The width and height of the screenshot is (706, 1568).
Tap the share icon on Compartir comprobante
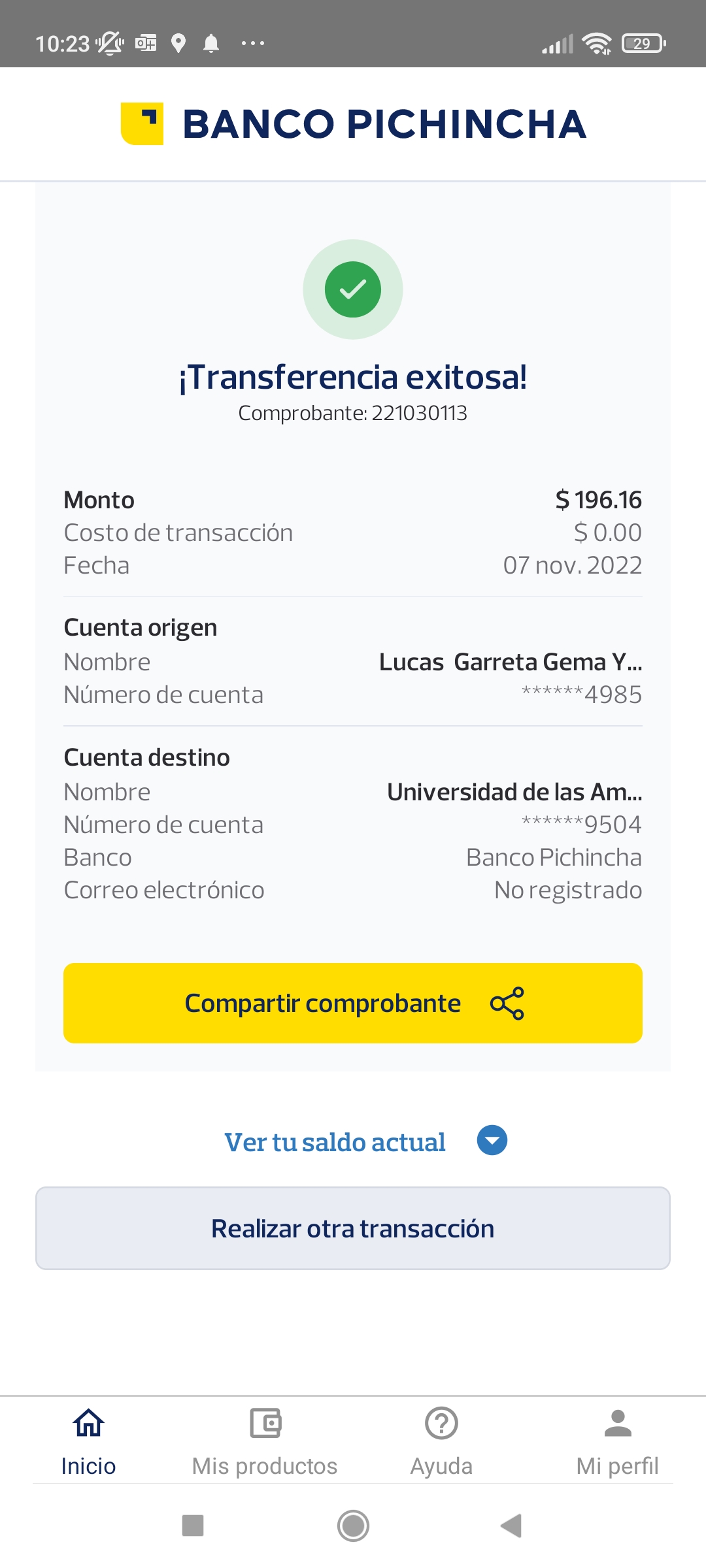click(x=507, y=1003)
